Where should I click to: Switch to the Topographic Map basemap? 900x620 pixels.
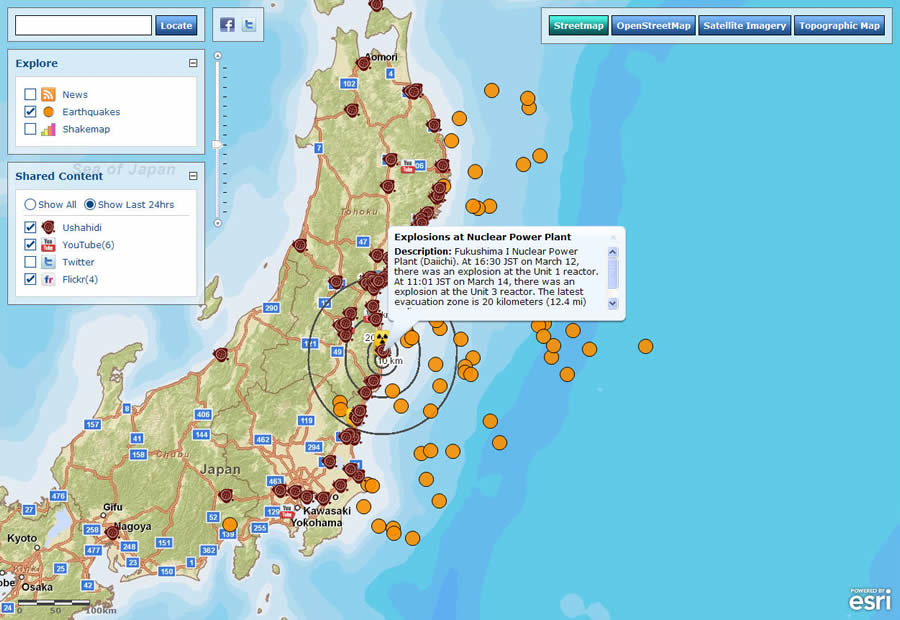(x=840, y=25)
